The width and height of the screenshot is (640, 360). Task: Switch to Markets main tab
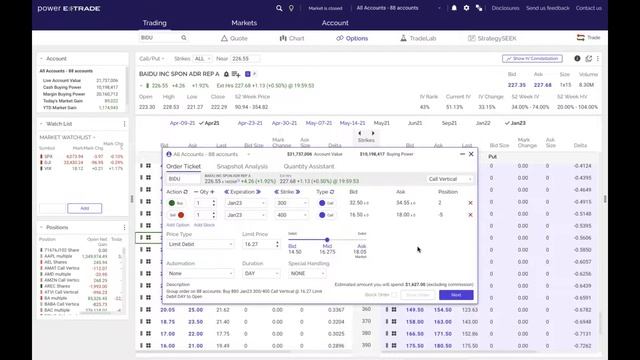244,23
